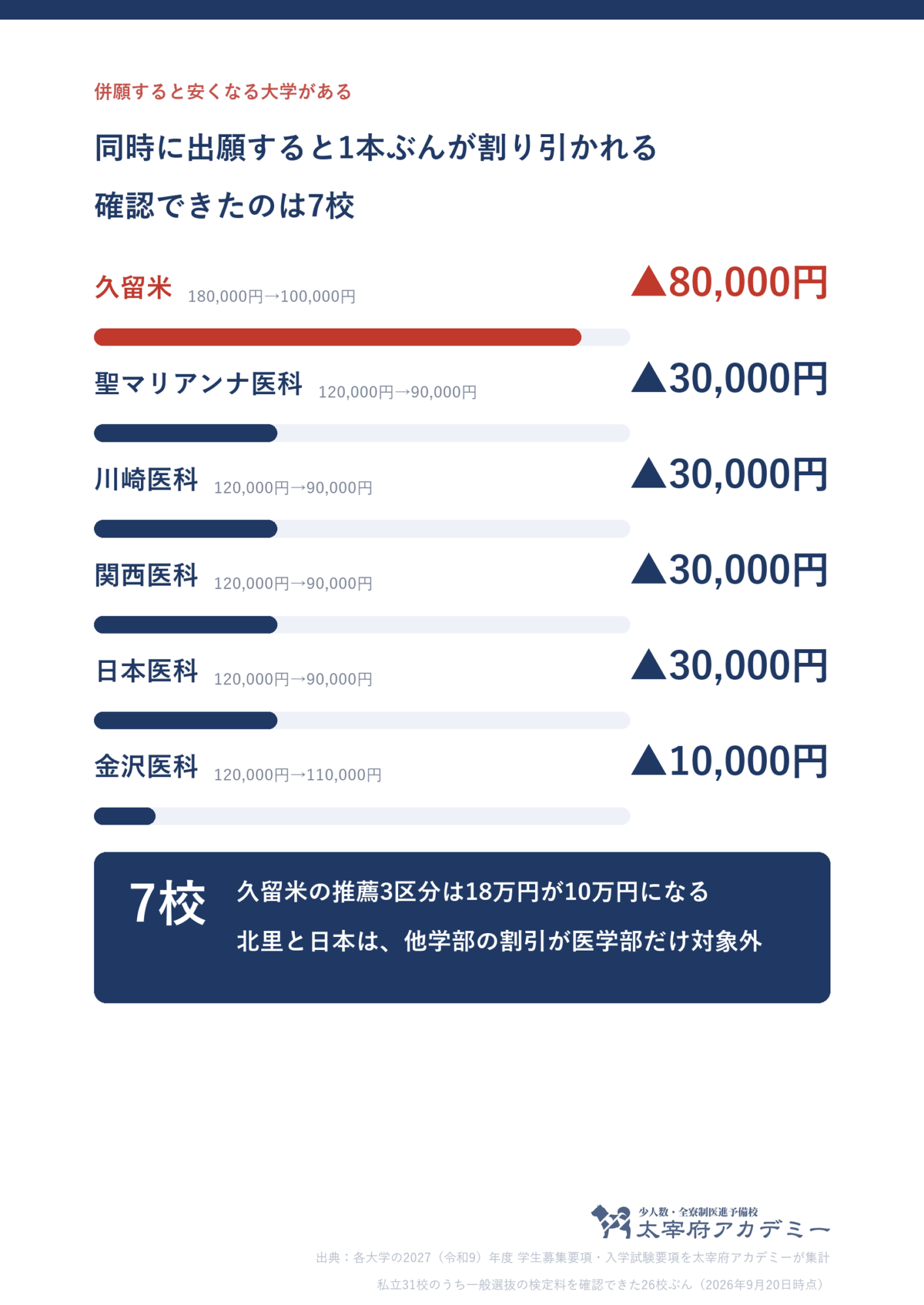The height and width of the screenshot is (1305, 924).
Task: Click the 太宰府アカデミー name text
Action: tap(733, 1229)
